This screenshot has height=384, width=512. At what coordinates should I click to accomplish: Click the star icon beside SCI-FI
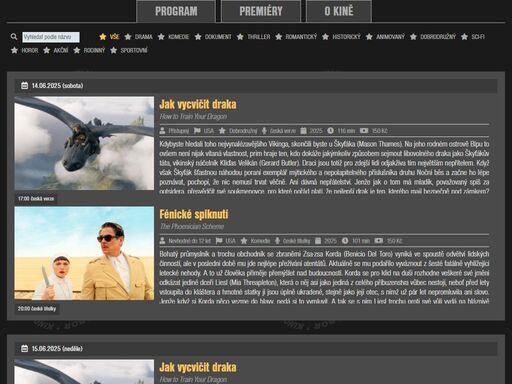pyautogui.click(x=464, y=37)
